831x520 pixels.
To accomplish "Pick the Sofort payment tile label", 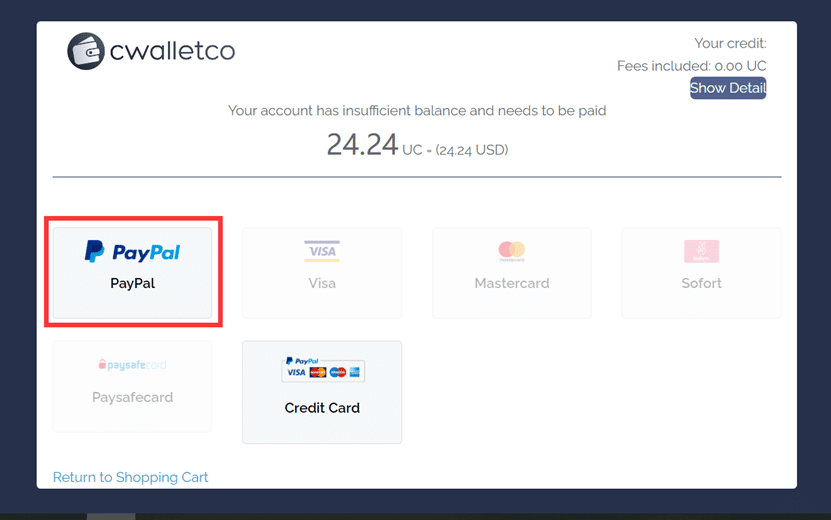I will (x=701, y=283).
